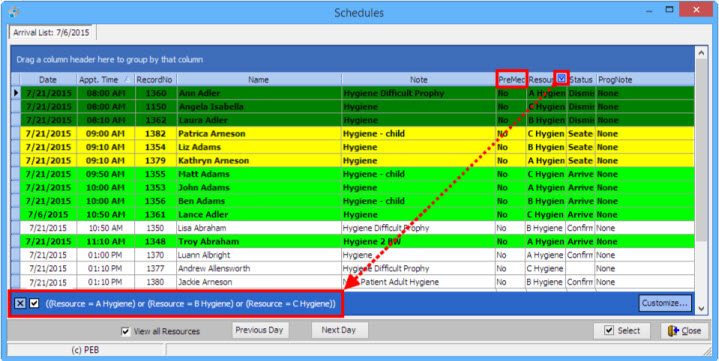The width and height of the screenshot is (719, 361).
Task: Click record number 1360
Action: coord(155,93)
